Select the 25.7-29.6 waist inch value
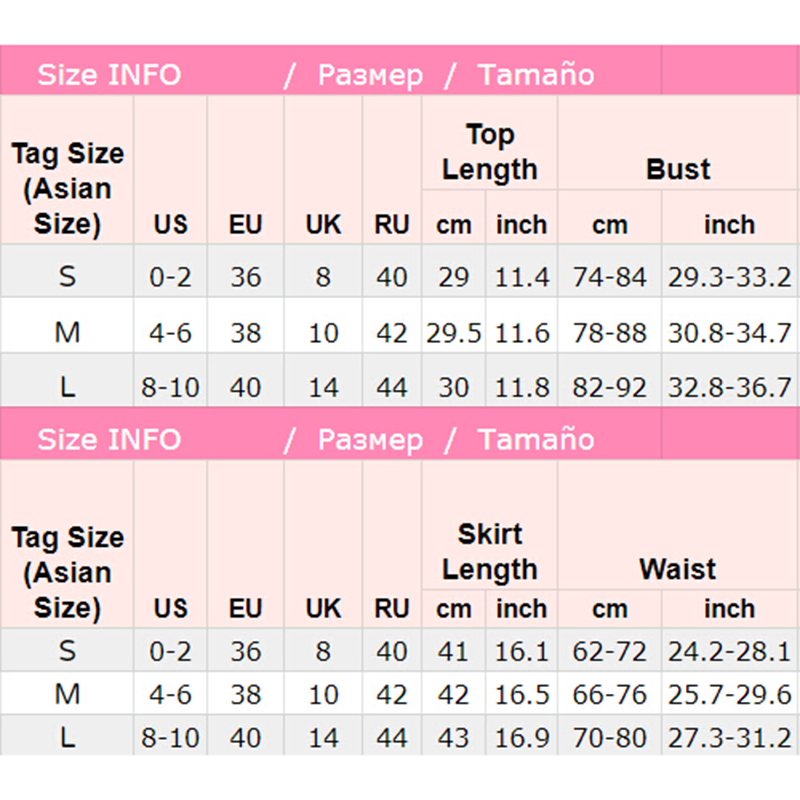Viewport: 800px width, 800px height. tap(730, 695)
